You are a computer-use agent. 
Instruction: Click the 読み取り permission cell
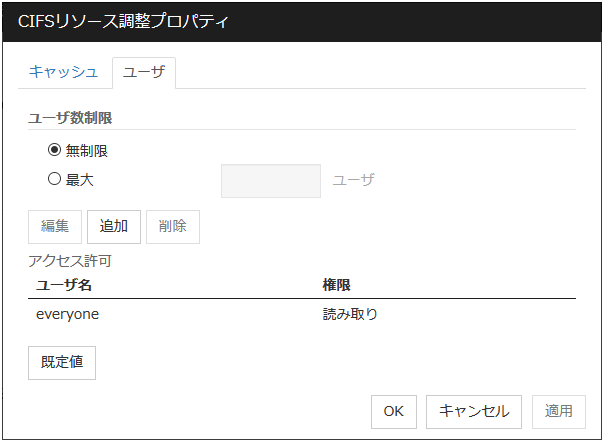349,314
